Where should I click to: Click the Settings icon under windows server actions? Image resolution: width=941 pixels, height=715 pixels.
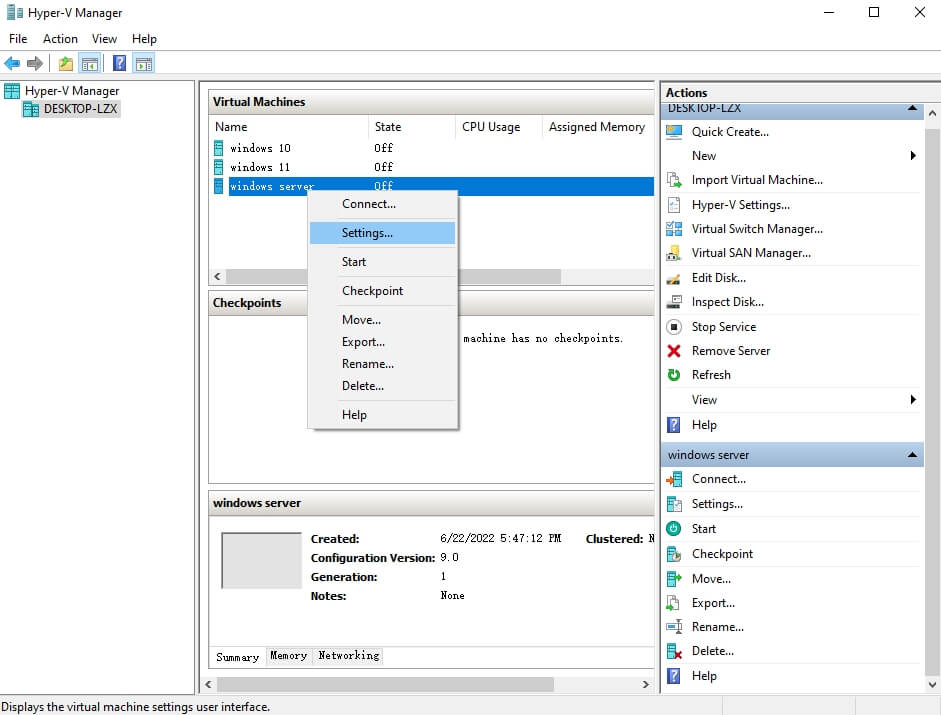674,504
